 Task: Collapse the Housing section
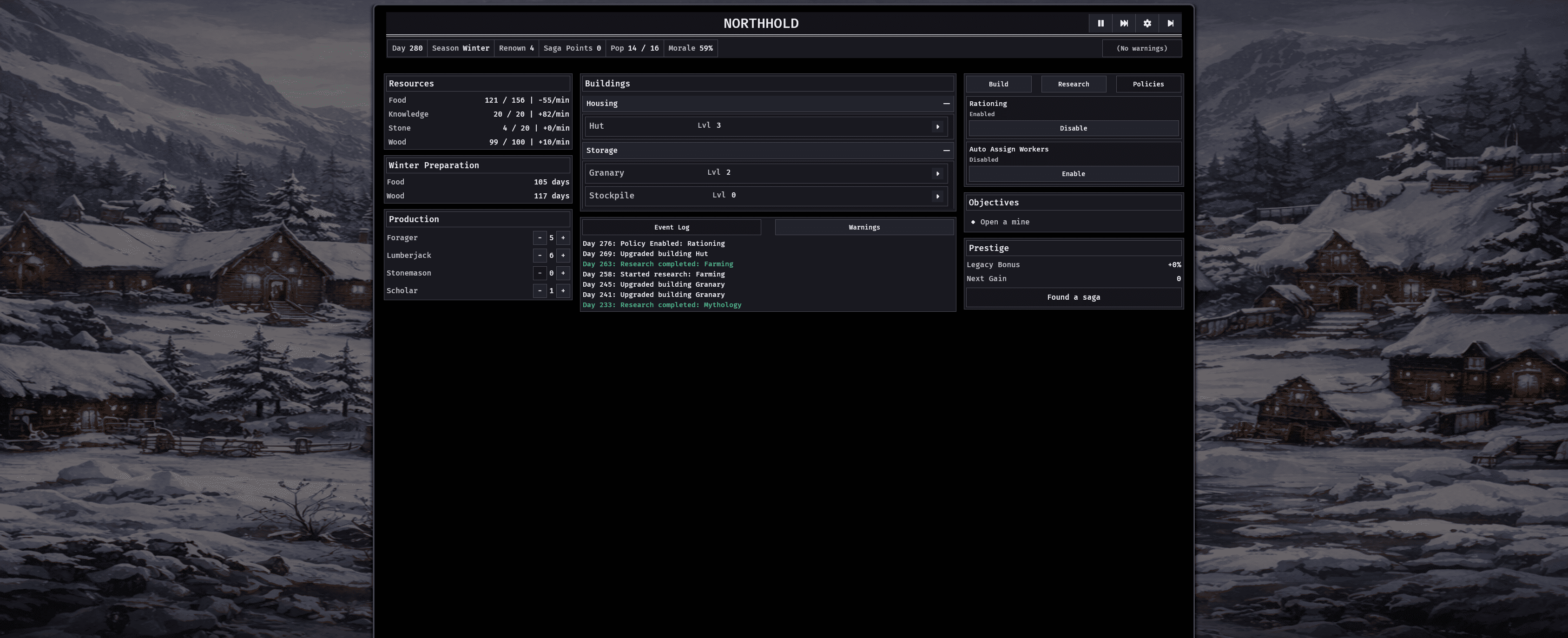click(x=946, y=104)
